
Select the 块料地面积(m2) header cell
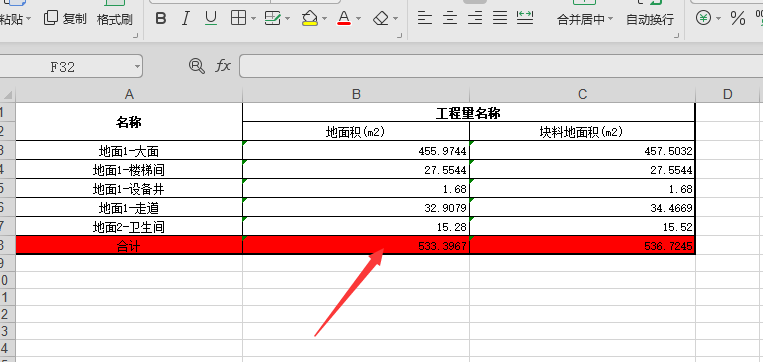coord(582,131)
